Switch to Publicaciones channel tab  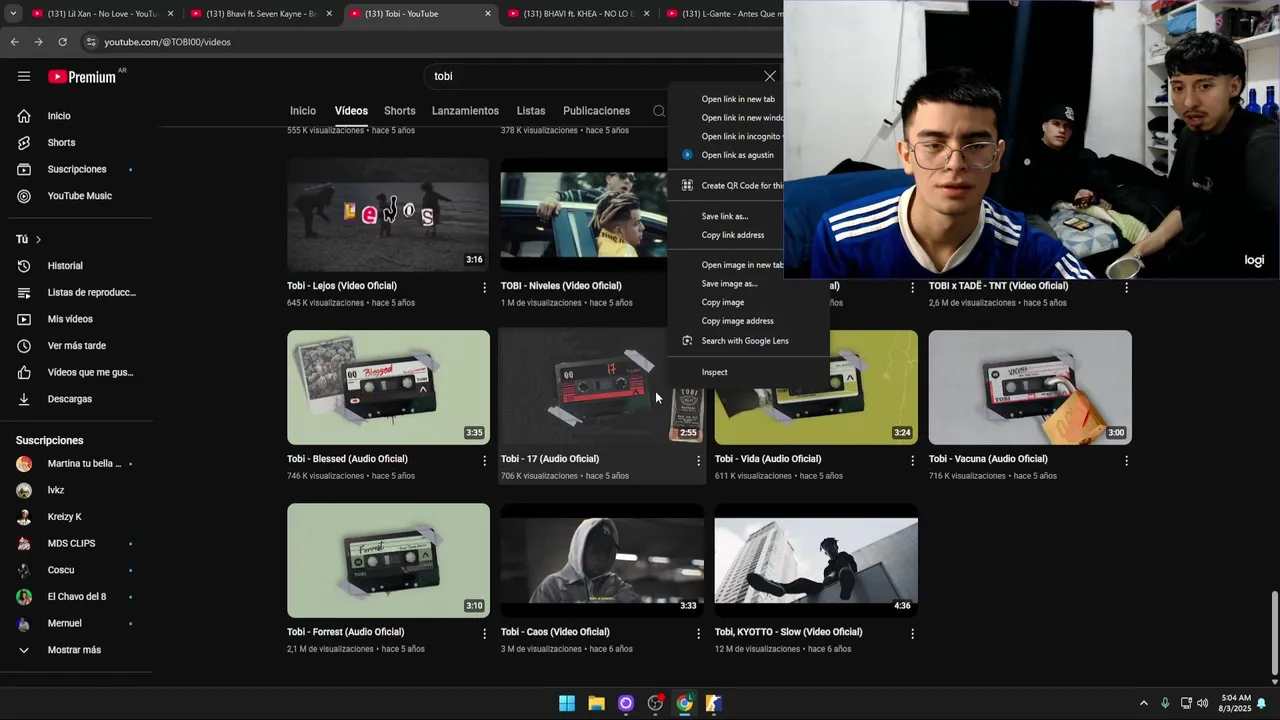pyautogui.click(x=596, y=111)
